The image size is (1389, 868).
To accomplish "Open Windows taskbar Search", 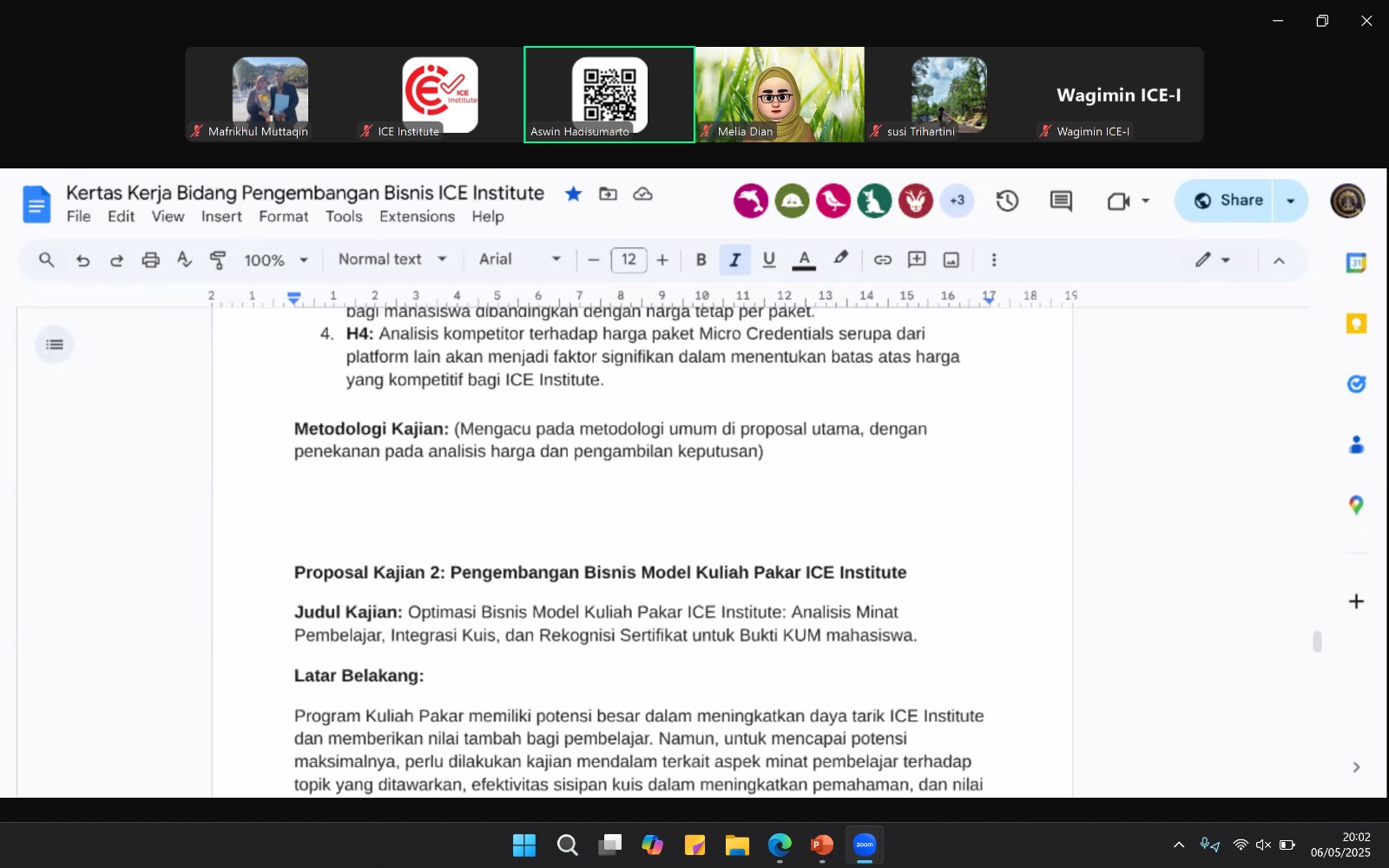I will point(567,845).
